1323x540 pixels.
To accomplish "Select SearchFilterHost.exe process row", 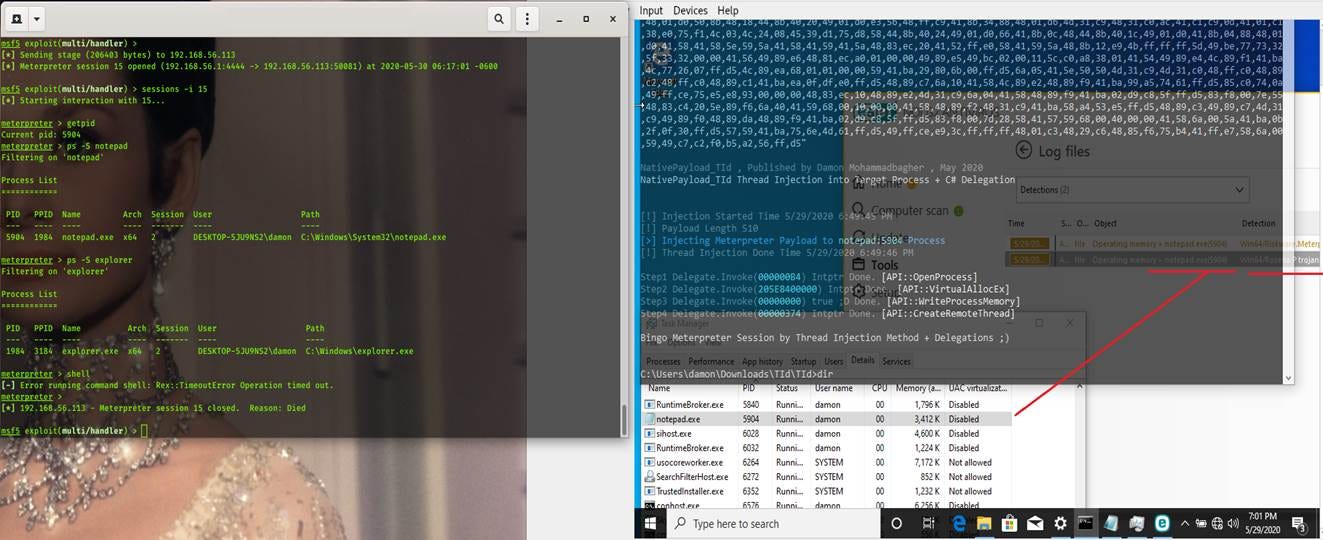I will coord(828,477).
